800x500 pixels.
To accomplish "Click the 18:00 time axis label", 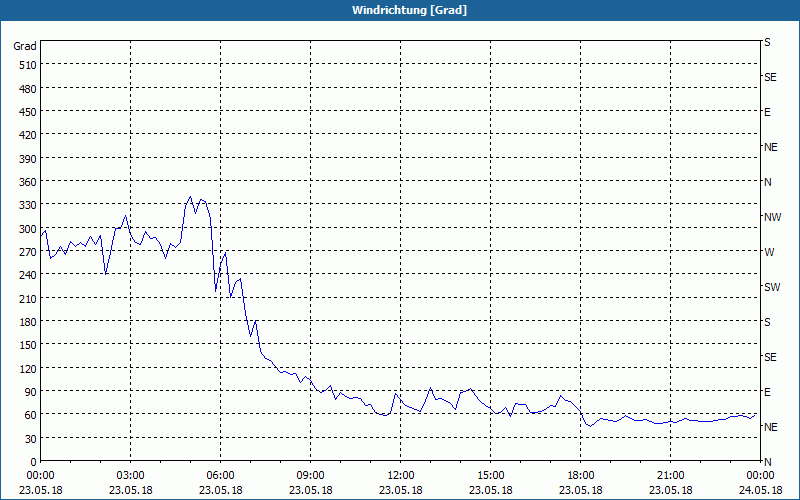I will click(581, 476).
